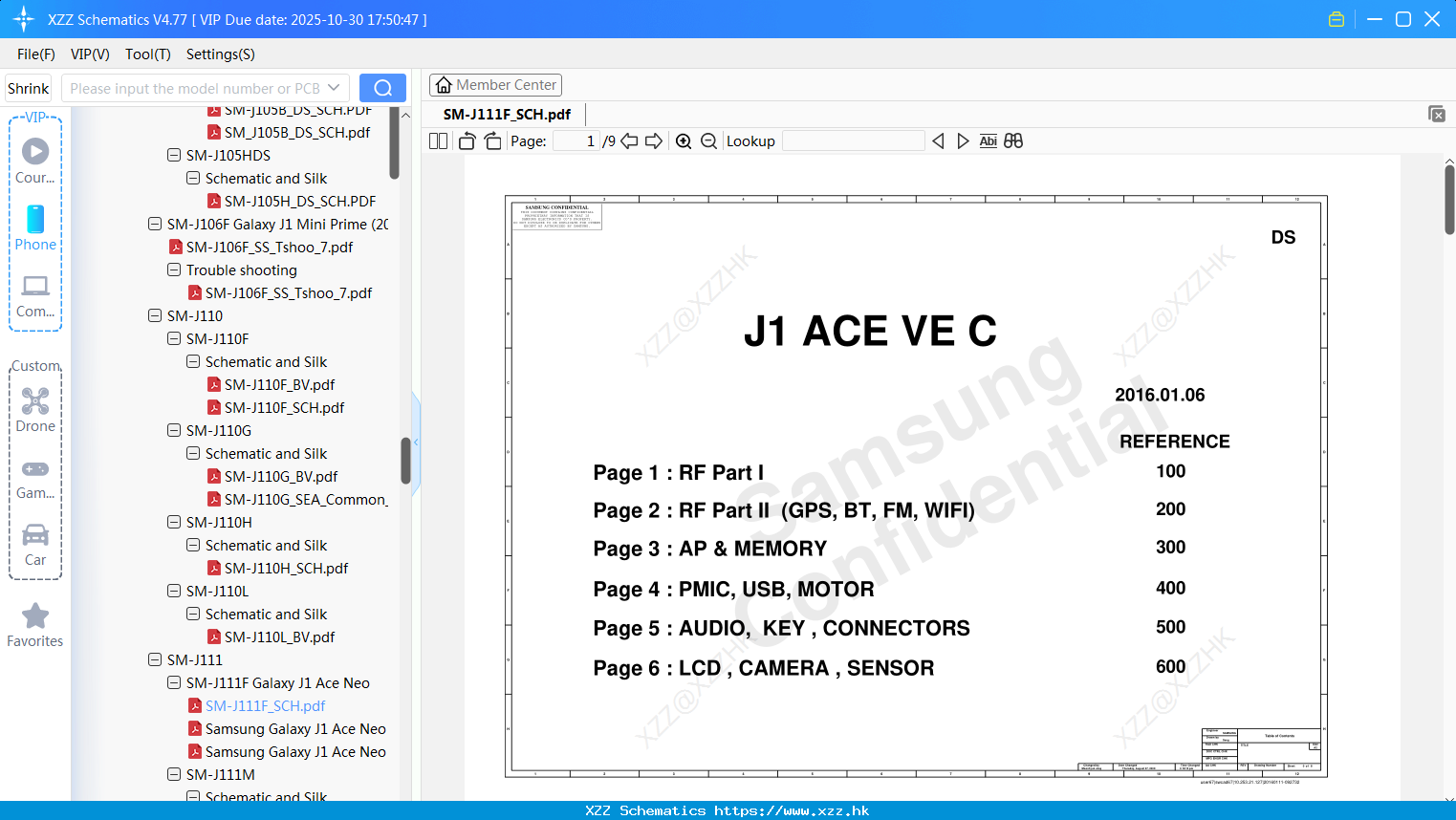Click the XZZ Schematics app logo
The width and height of the screenshot is (1456, 820).
point(24,19)
